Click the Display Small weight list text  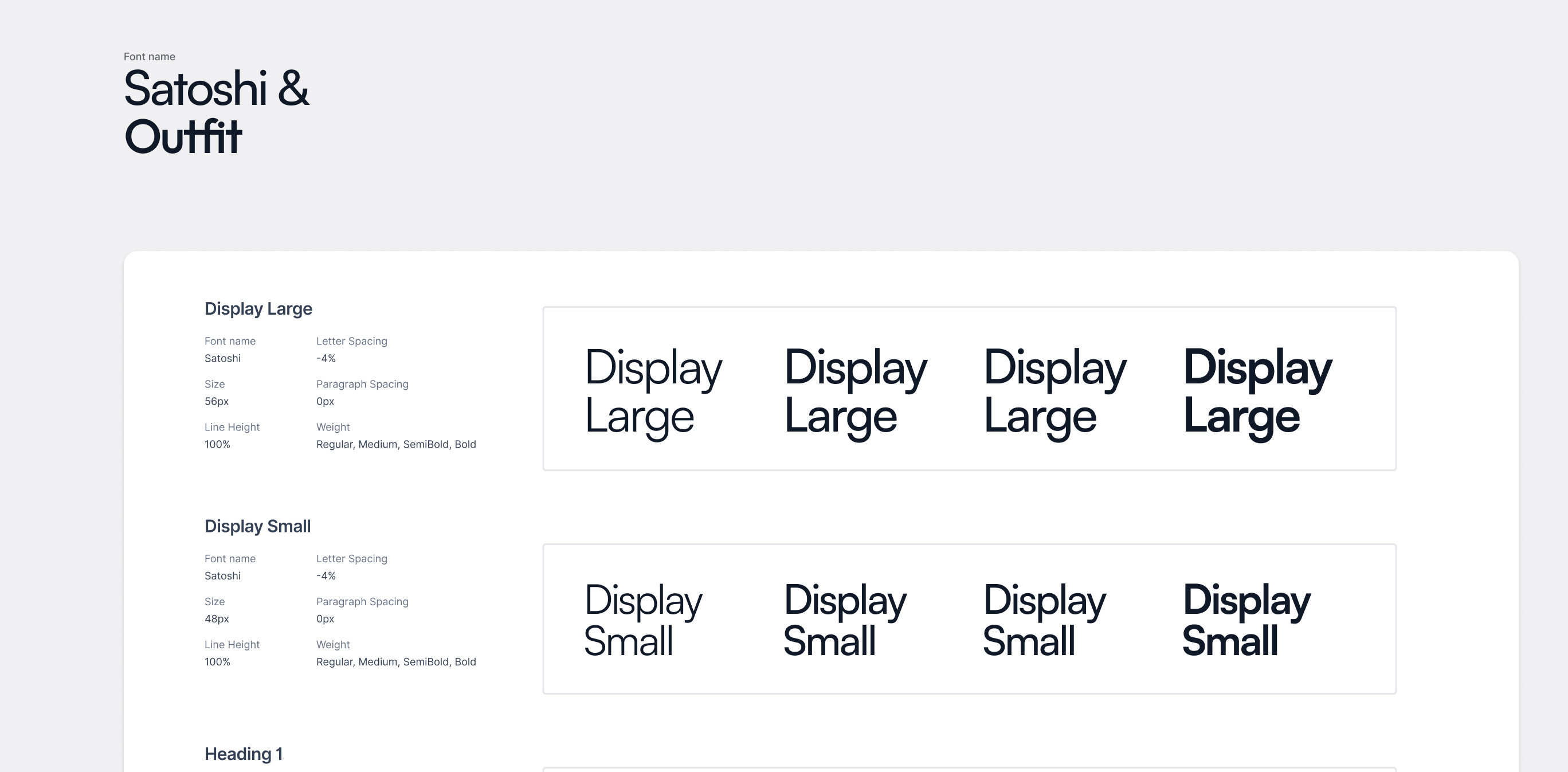(x=395, y=662)
